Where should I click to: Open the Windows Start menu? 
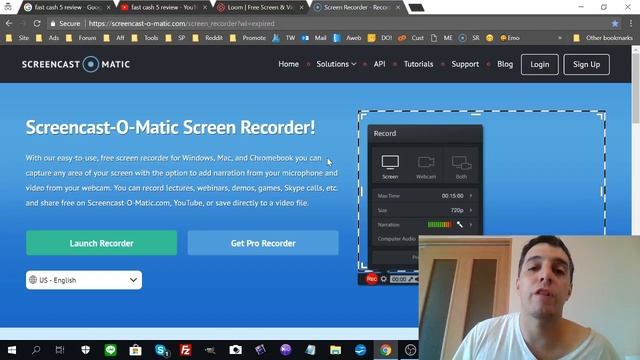coord(12,350)
